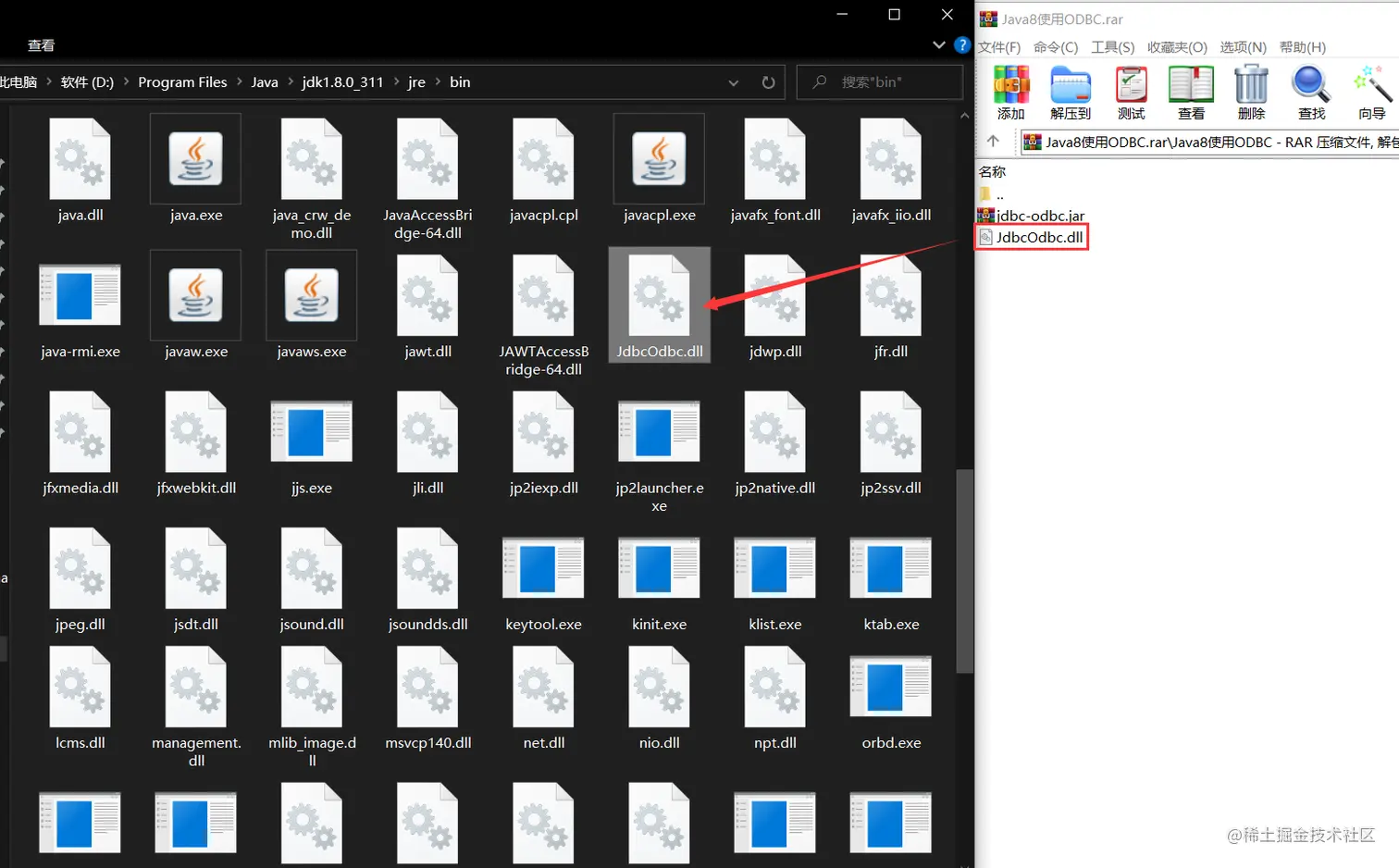Select the java-rmi.exe file
1399x868 pixels.
point(80,310)
